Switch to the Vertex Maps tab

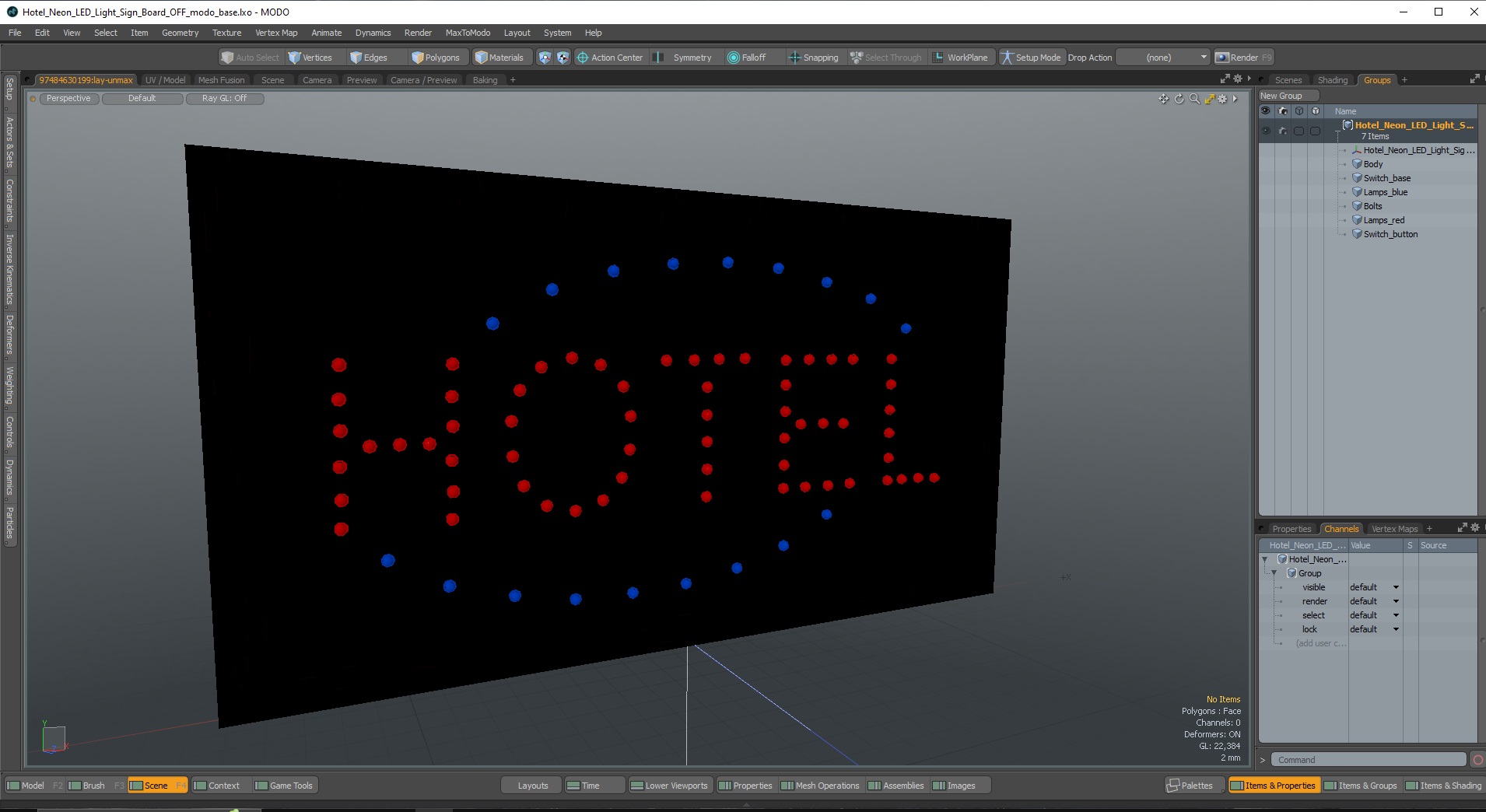[x=1394, y=529]
